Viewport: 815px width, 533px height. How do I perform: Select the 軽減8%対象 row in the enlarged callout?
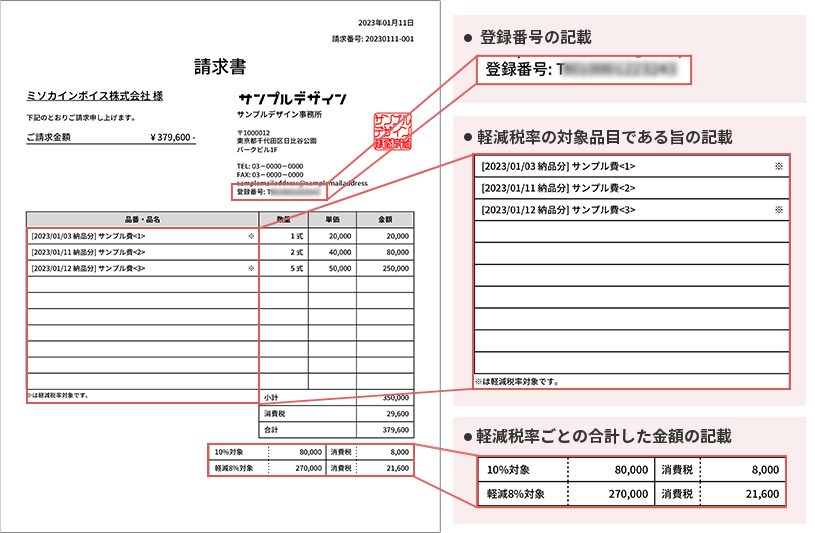tap(630, 493)
